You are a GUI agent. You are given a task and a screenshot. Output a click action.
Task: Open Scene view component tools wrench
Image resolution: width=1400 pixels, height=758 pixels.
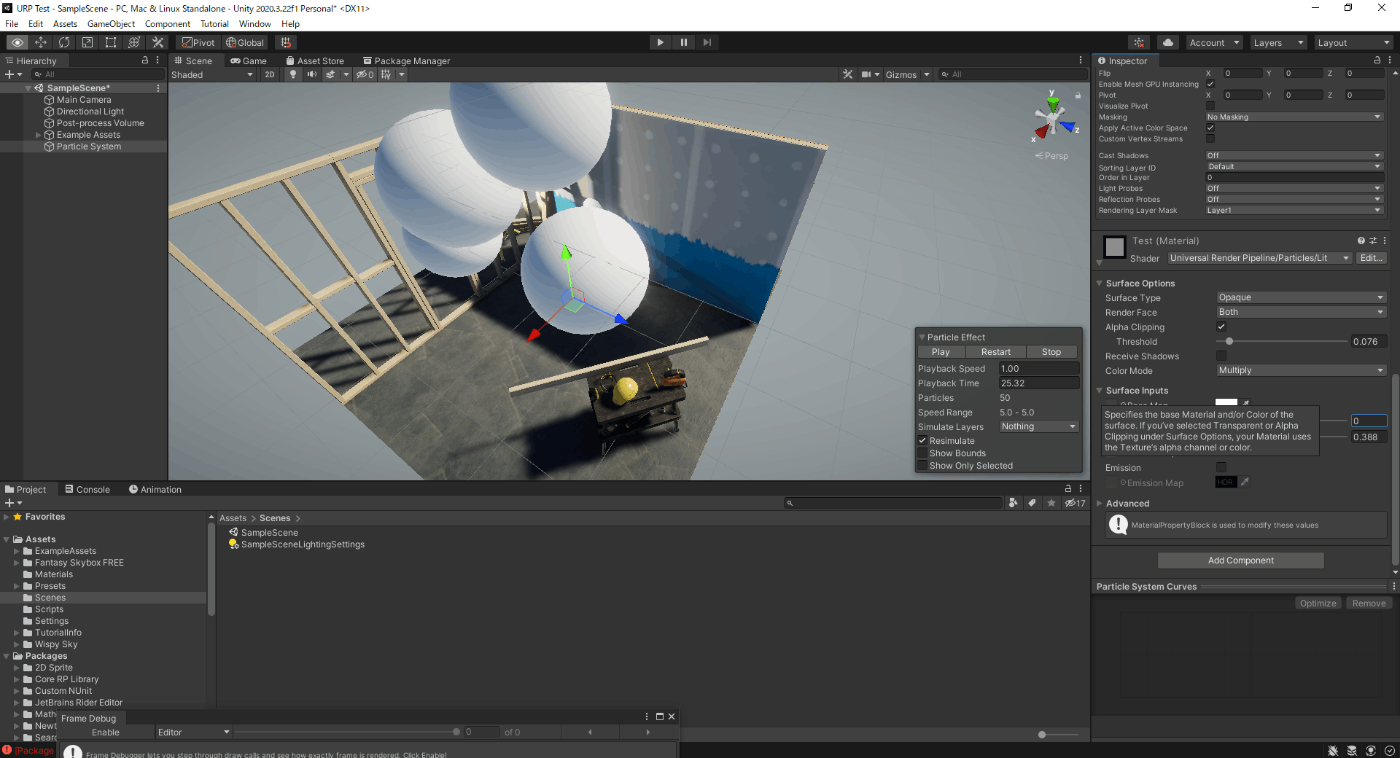847,75
